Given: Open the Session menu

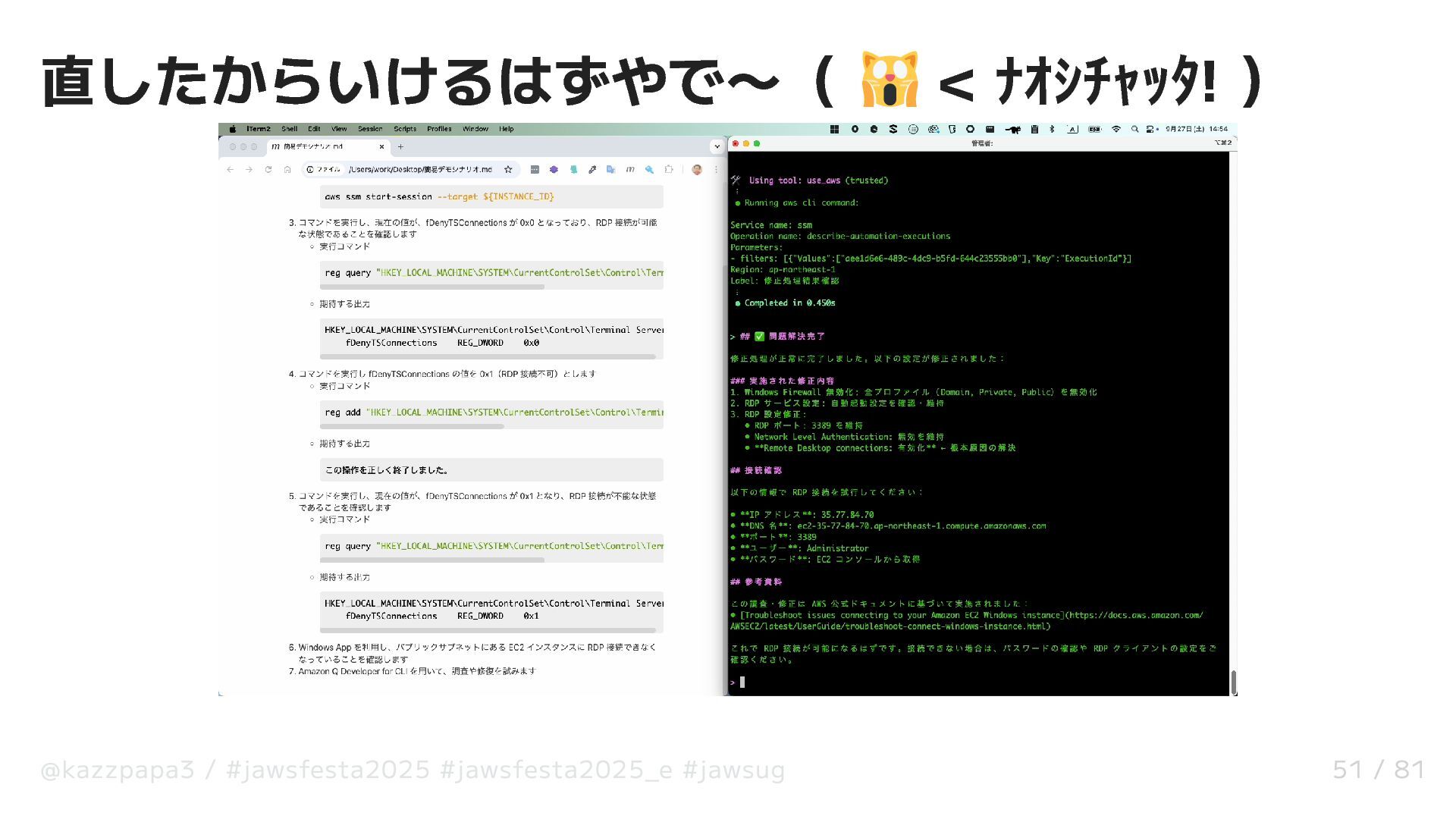Looking at the screenshot, I should [x=370, y=129].
